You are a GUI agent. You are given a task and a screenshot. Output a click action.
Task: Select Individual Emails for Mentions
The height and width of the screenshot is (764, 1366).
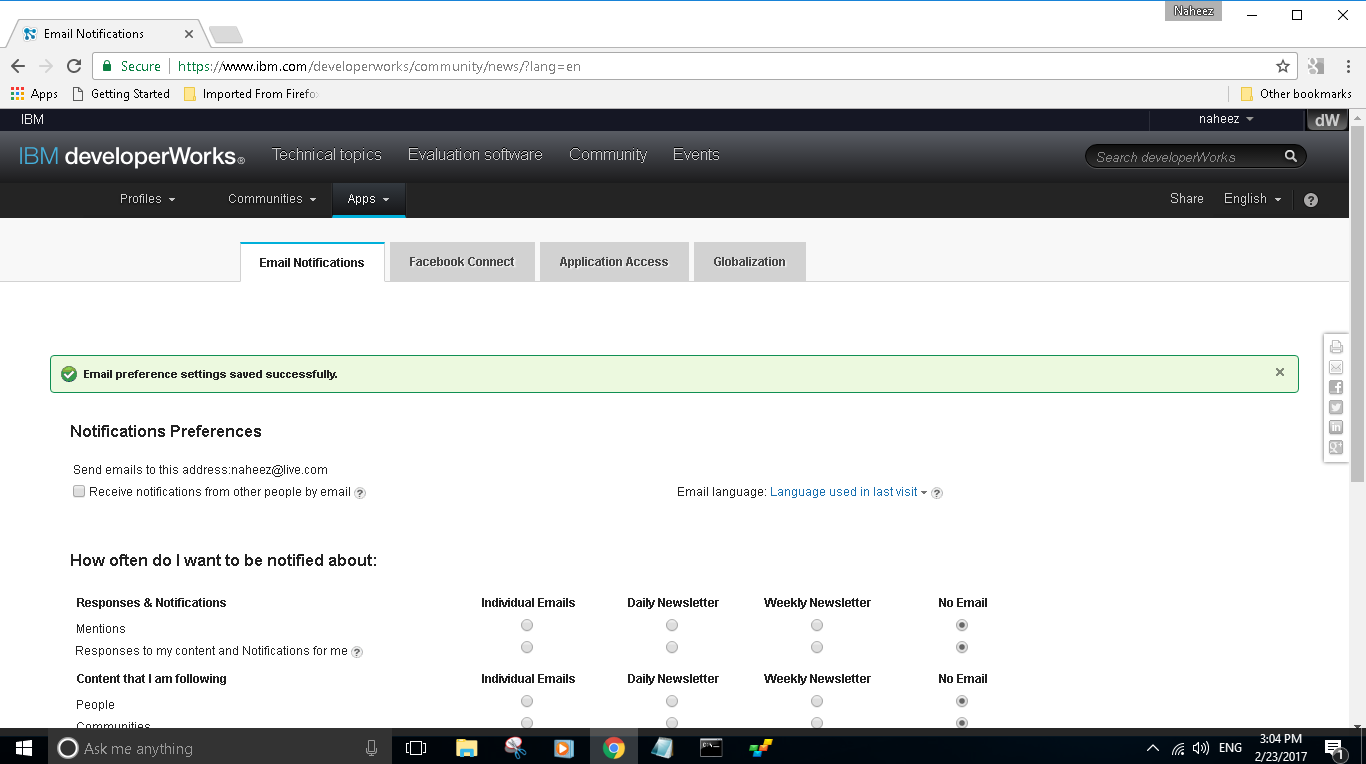point(527,625)
